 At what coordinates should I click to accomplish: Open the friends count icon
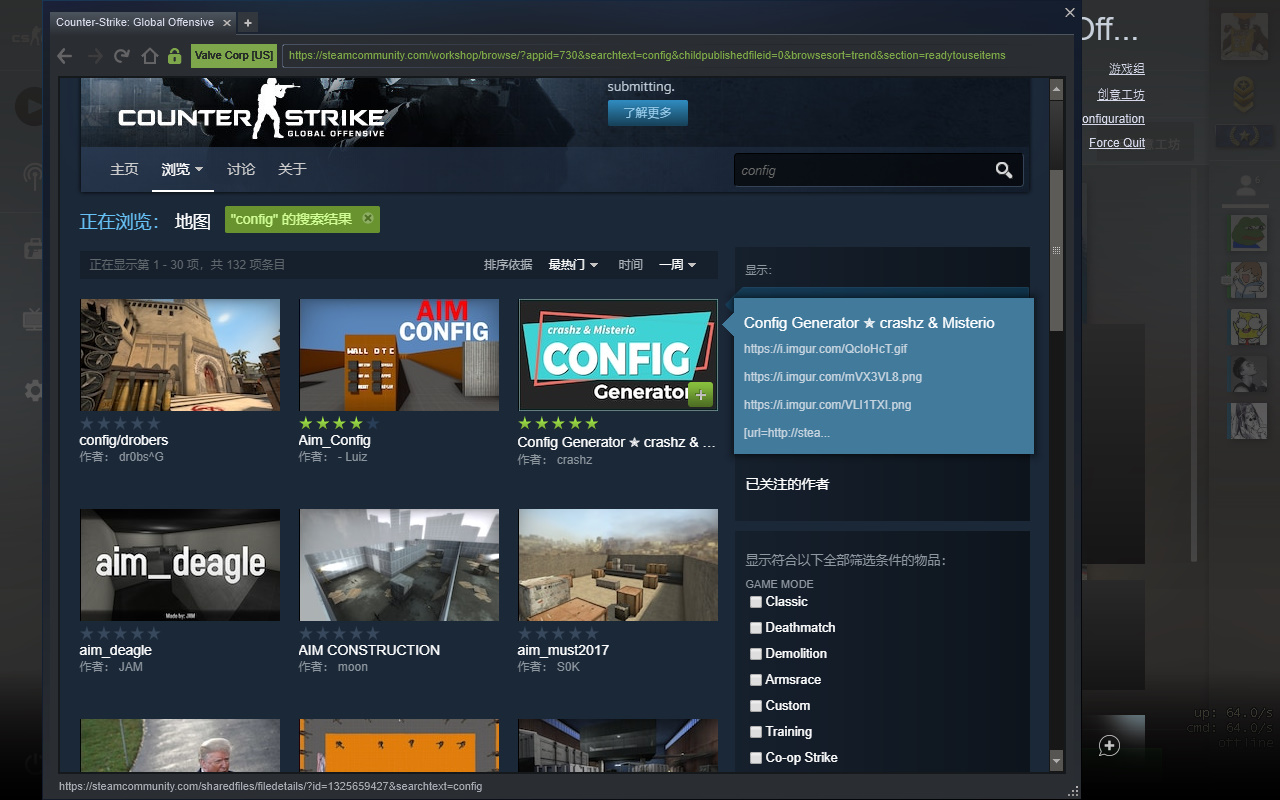tap(1246, 185)
